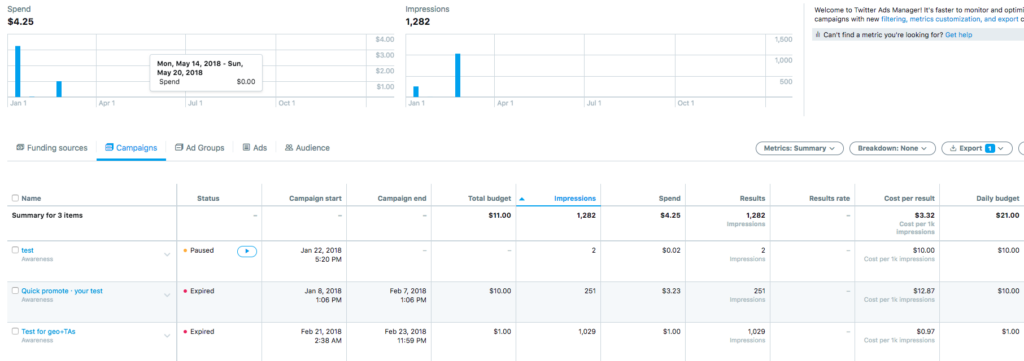Click the 'metrics customization' link
Image resolution: width=1024 pixels, height=361 pixels.
[x=946, y=20]
